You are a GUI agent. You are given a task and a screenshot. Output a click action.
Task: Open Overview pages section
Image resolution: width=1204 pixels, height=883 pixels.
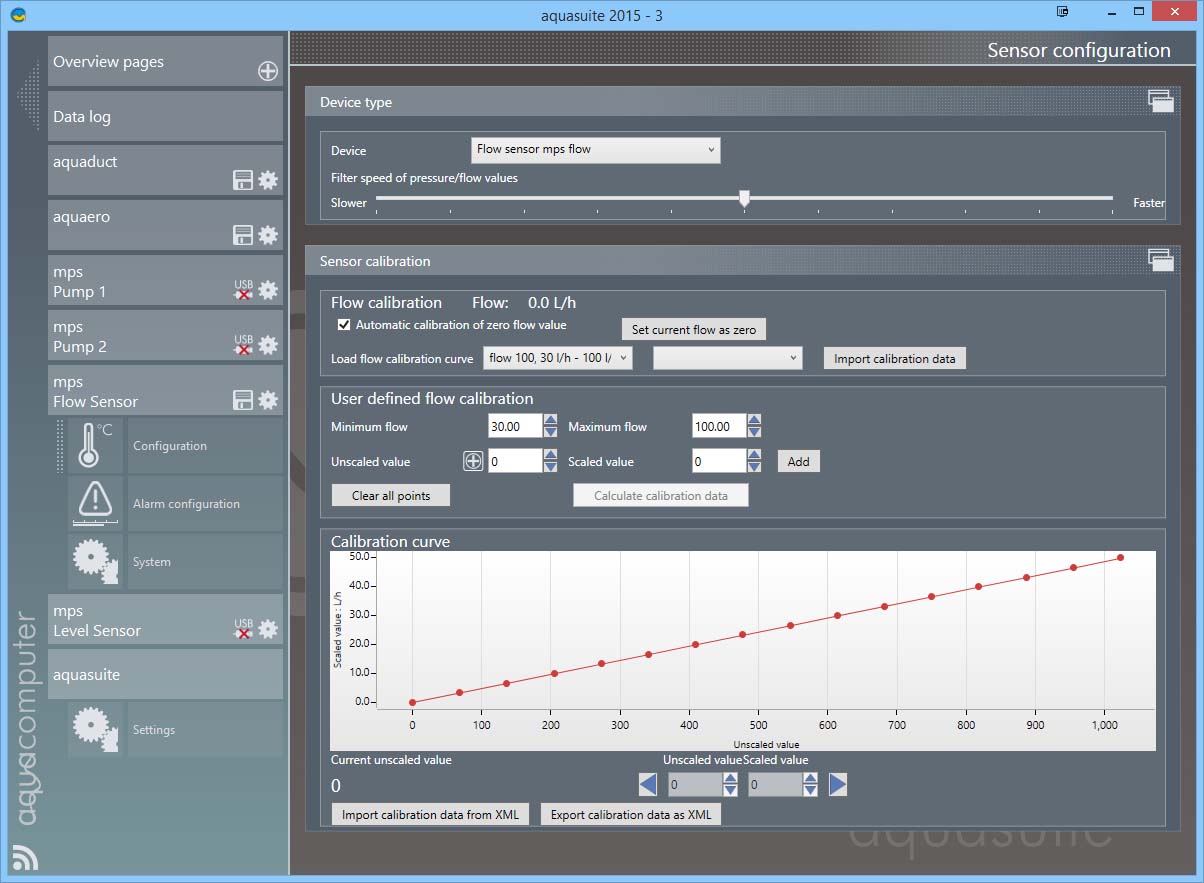click(x=166, y=62)
